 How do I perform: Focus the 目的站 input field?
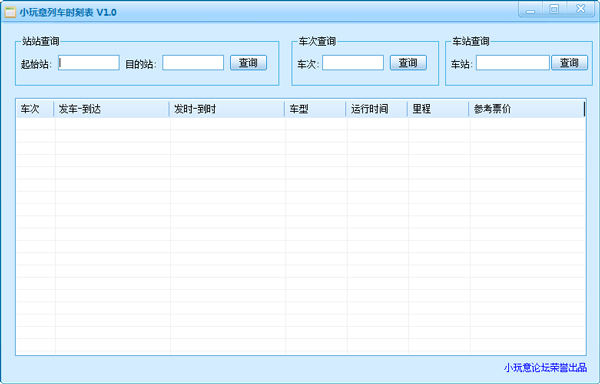(x=193, y=63)
